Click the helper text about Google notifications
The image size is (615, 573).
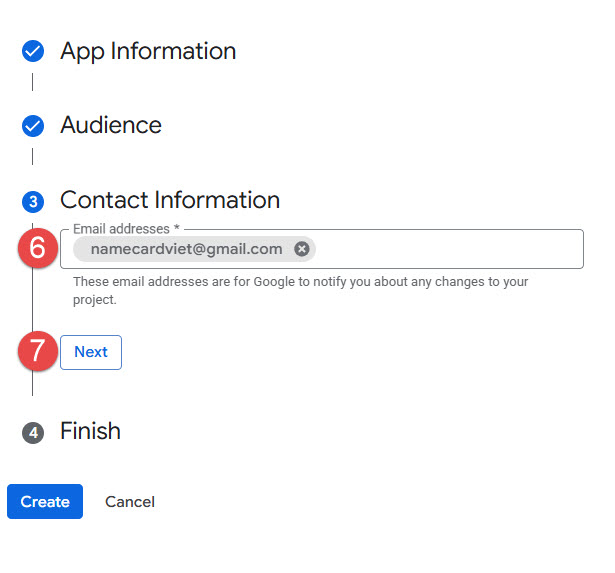300,290
